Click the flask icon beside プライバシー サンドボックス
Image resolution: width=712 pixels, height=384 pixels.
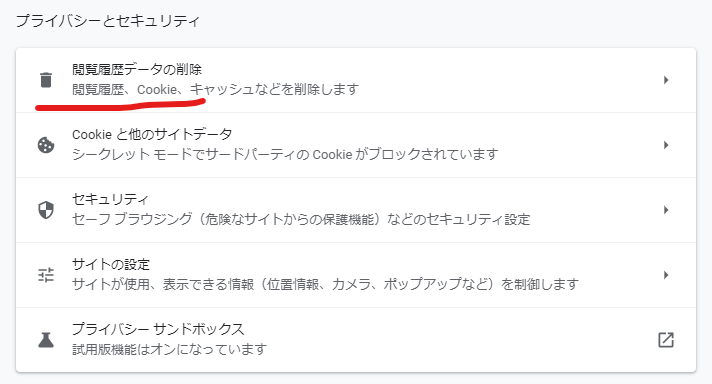[x=46, y=340]
